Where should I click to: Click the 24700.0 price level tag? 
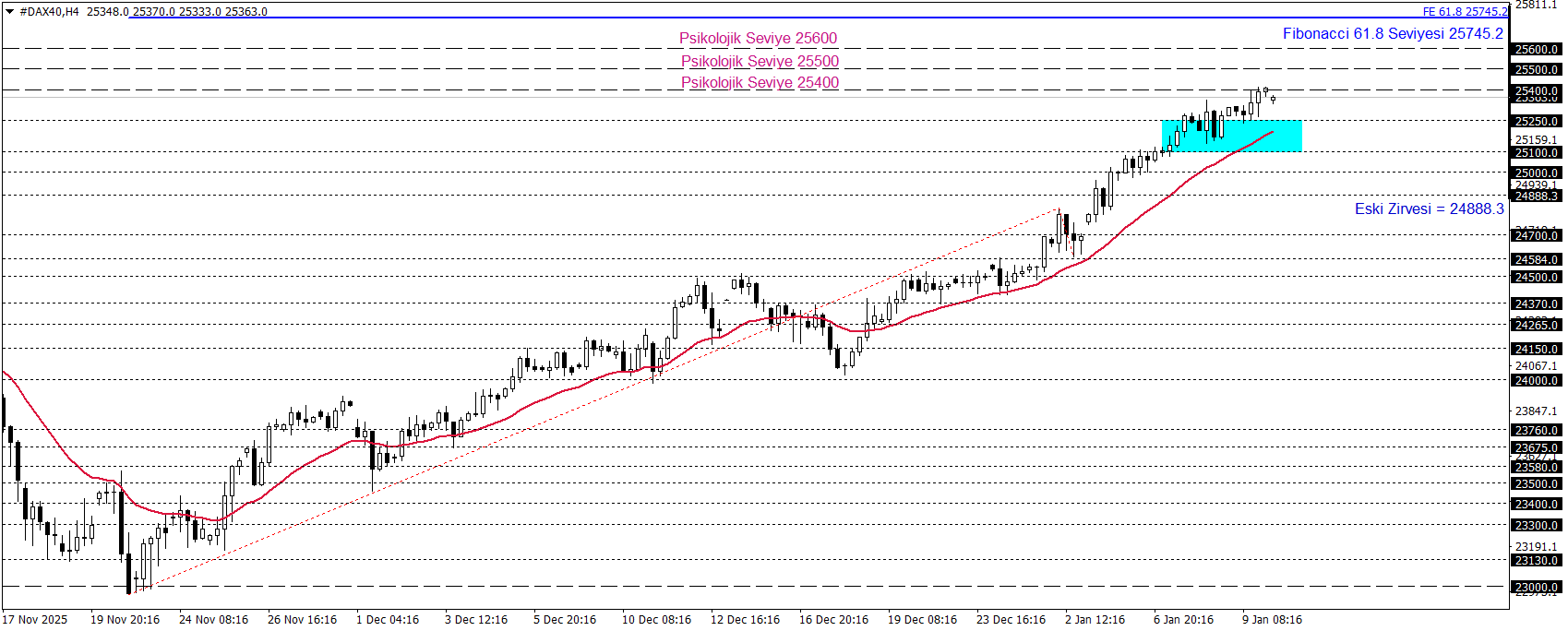(x=1537, y=236)
